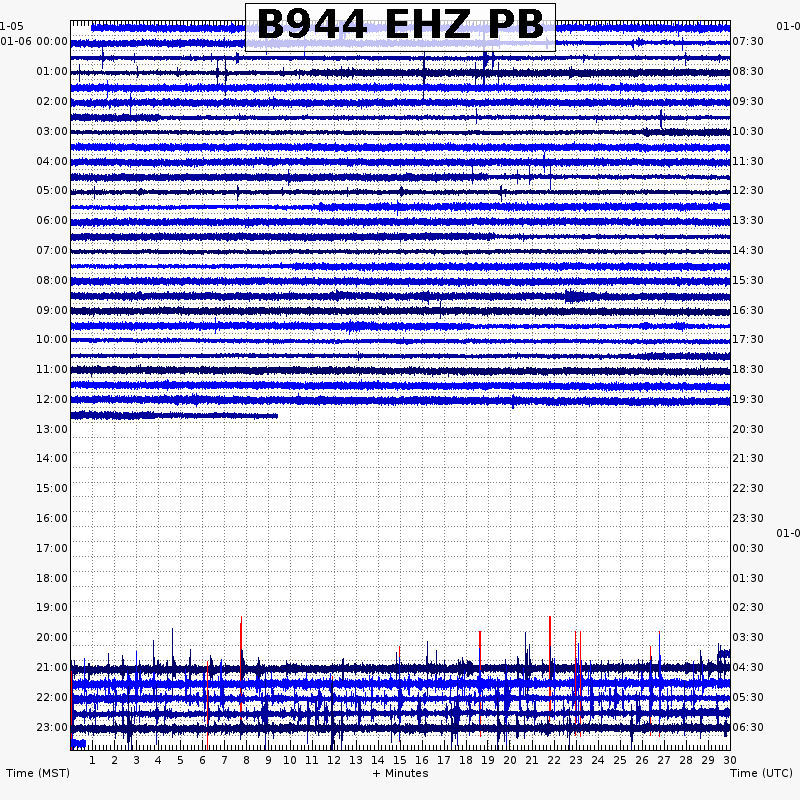
Task: Click minute tick label 22
Action: click(x=554, y=760)
